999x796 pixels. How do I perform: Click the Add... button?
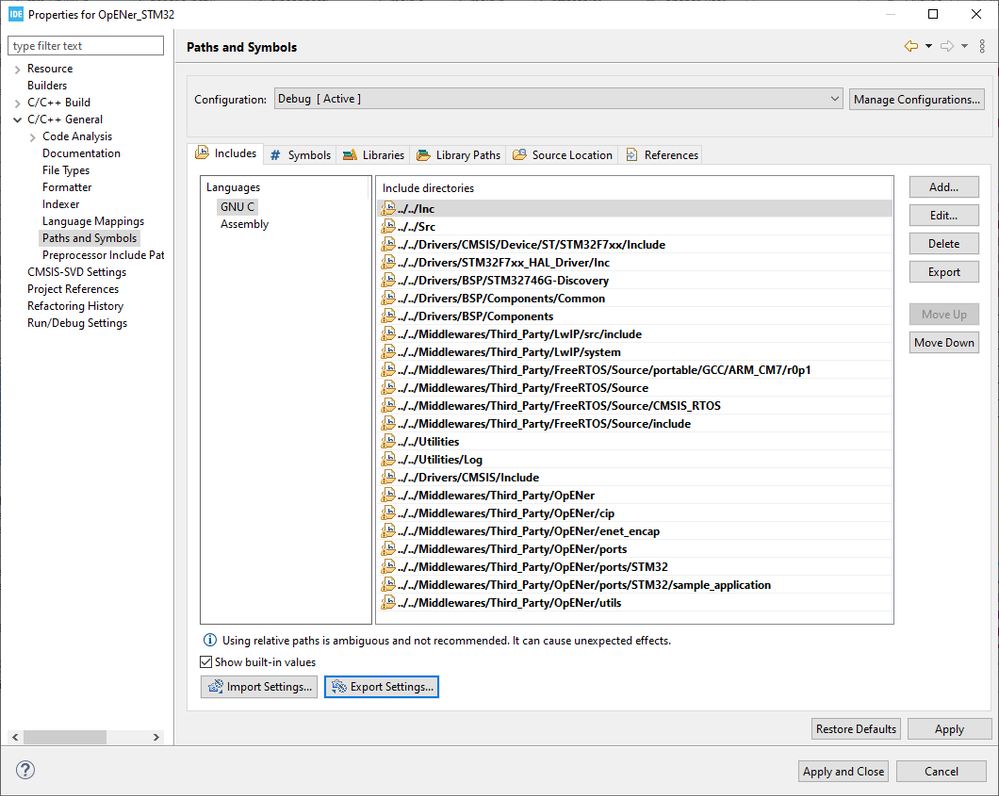tap(944, 187)
